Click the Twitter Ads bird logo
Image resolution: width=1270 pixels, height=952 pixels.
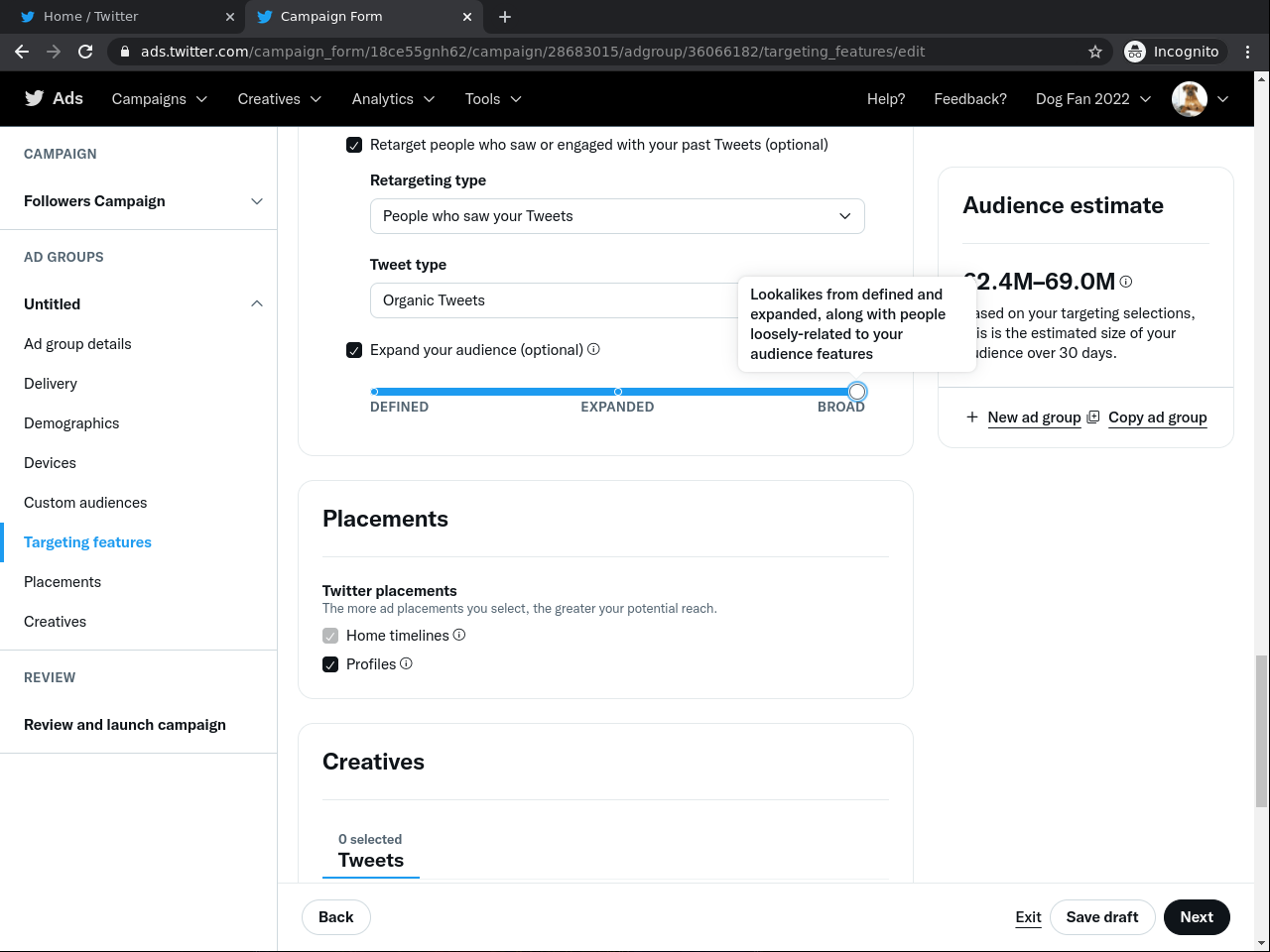pos(35,98)
